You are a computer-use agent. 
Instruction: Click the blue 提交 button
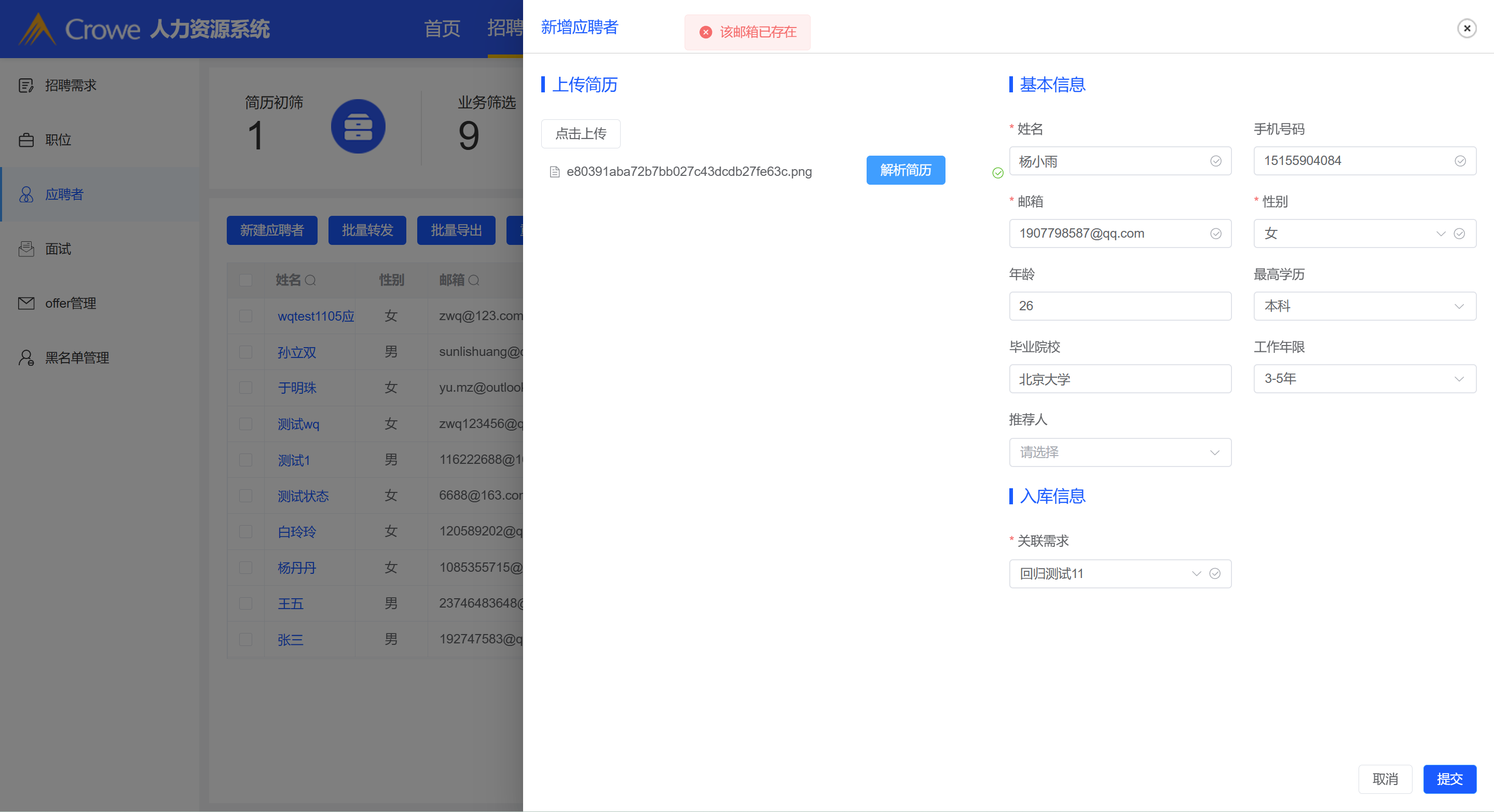tap(1449, 779)
